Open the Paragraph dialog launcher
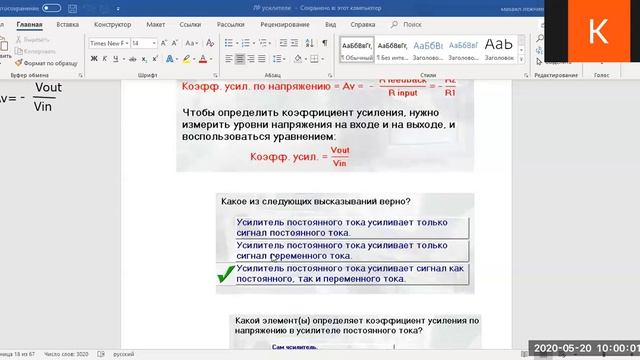 tap(330, 76)
